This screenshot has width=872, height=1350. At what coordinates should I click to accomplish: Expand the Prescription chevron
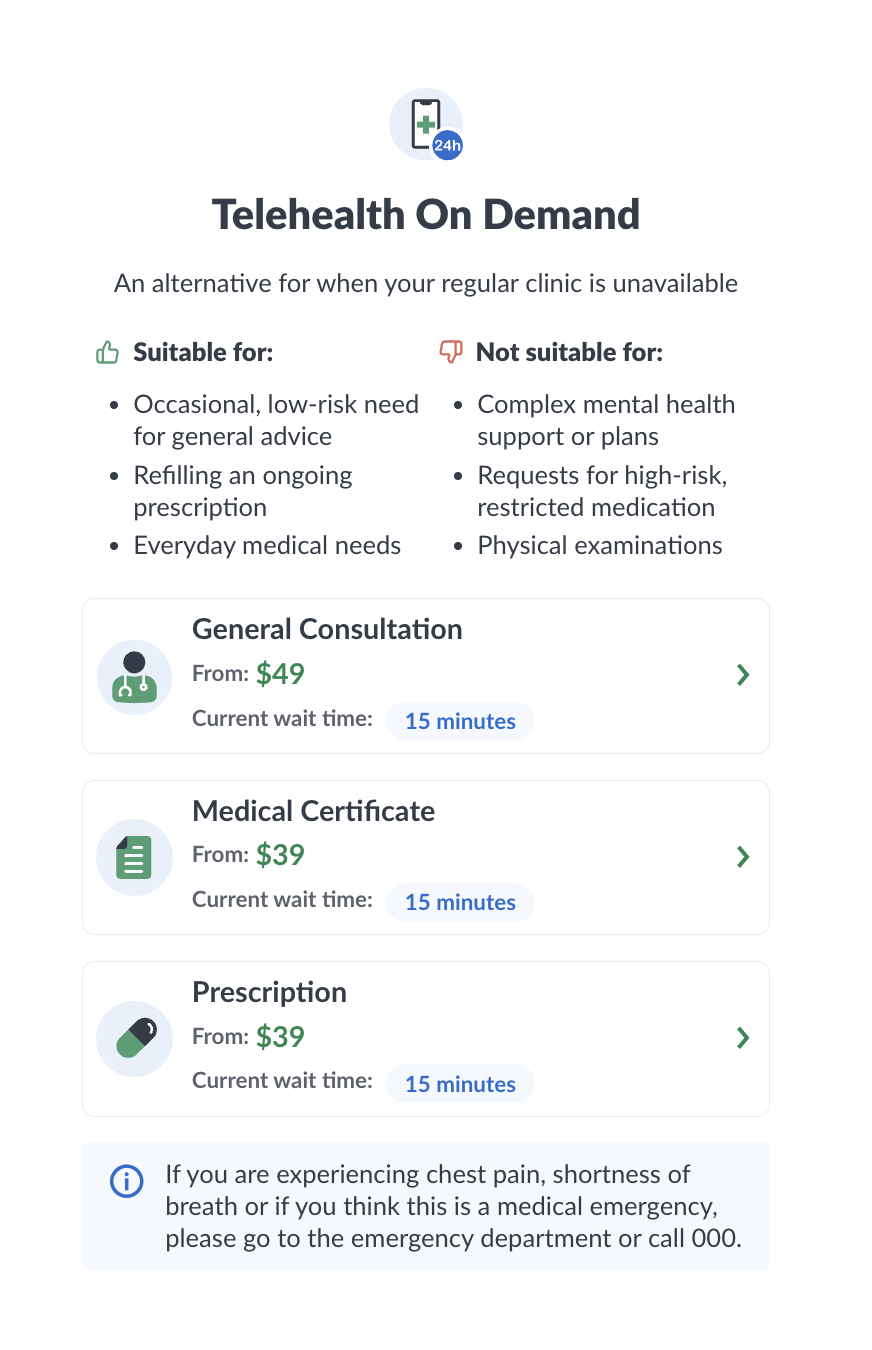[743, 1038]
